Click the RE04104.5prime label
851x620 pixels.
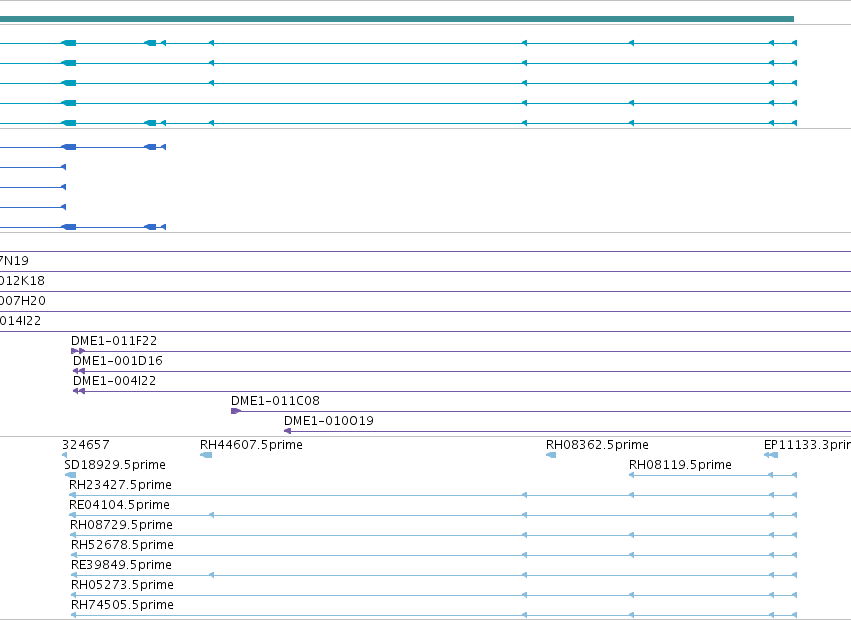click(x=119, y=505)
